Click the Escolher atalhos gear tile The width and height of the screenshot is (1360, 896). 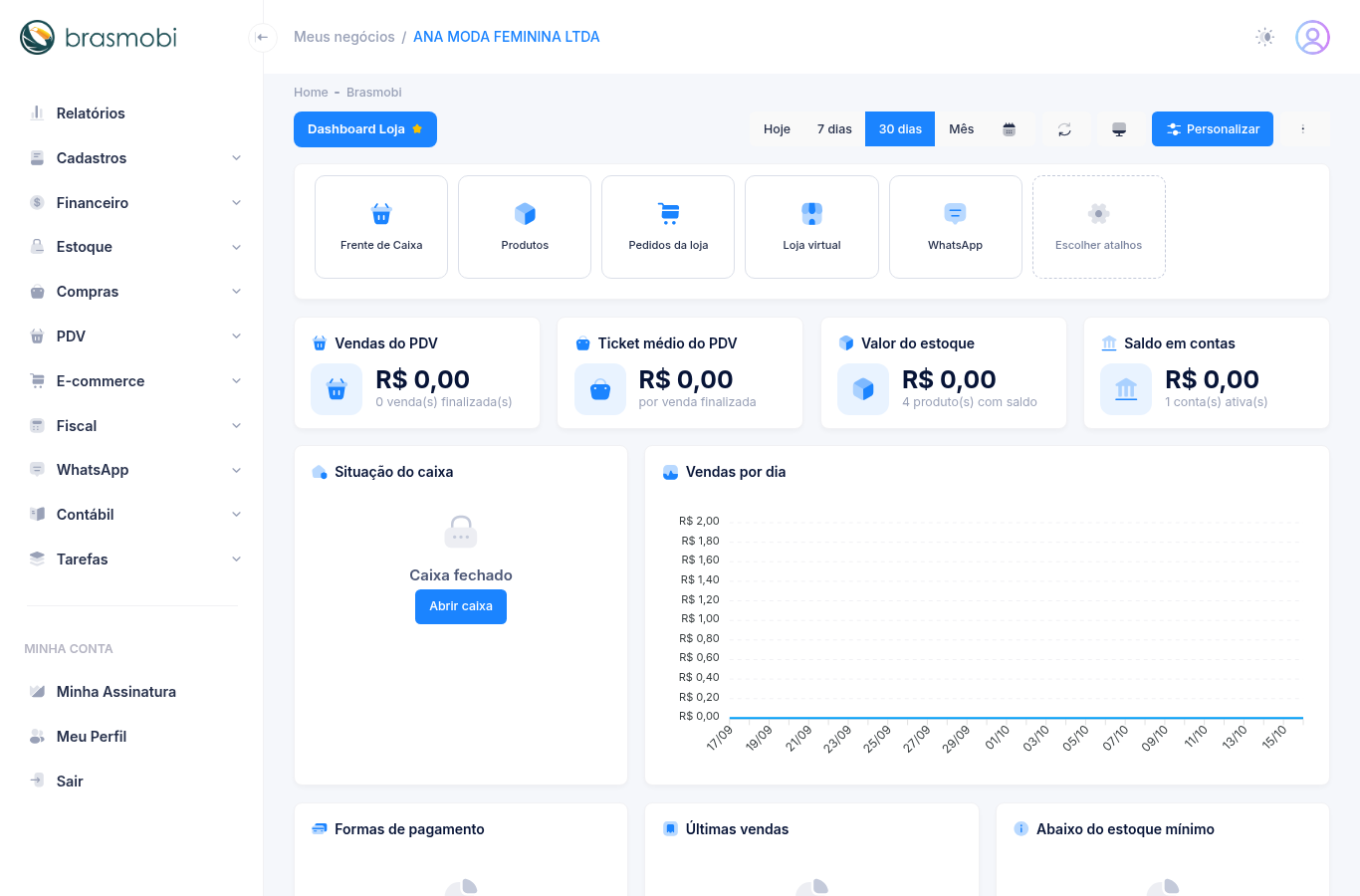coord(1099,227)
